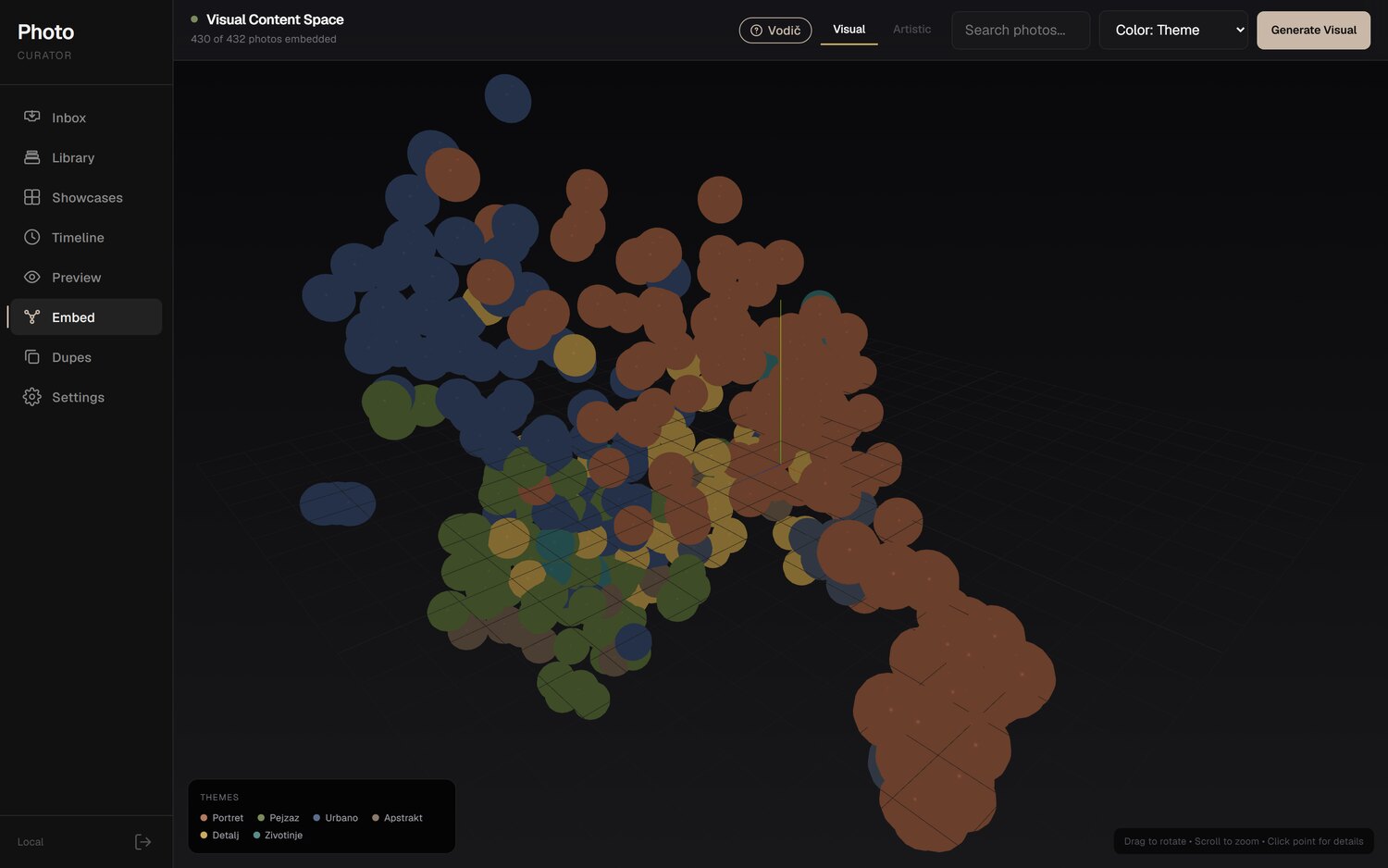Click the Photo Curator logo text
Image resolution: width=1388 pixels, height=868 pixels.
coord(45,41)
